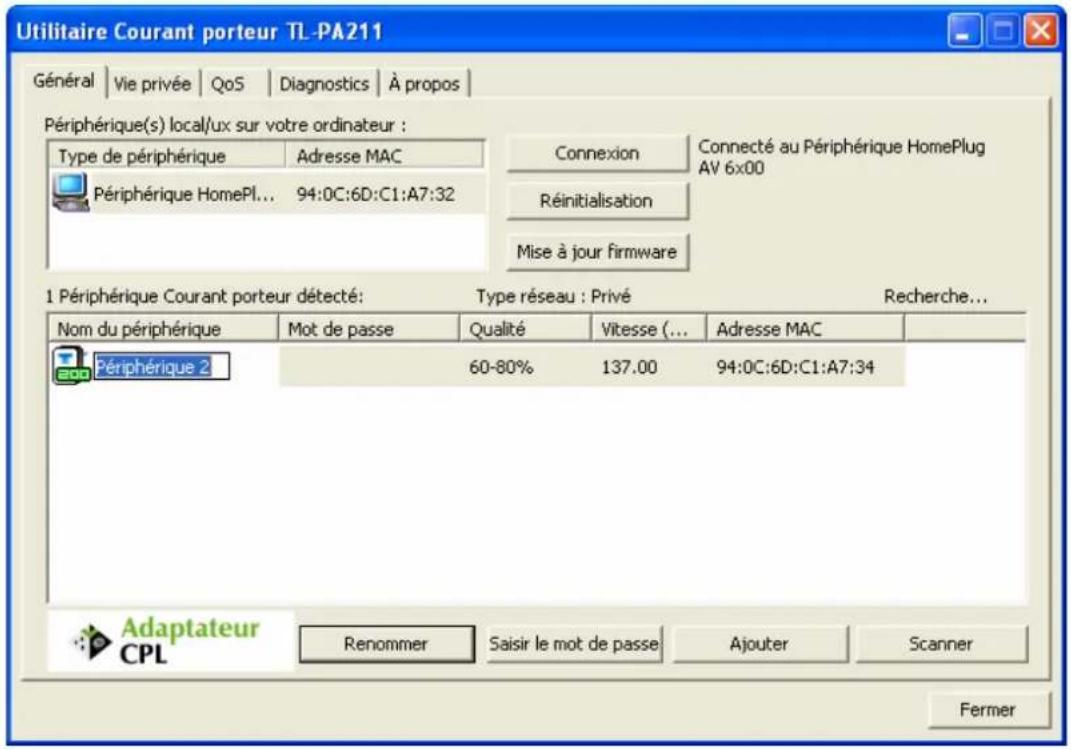Click Type réseau : Privé label
Viewport: 1071px width, 750px height.
click(x=553, y=296)
